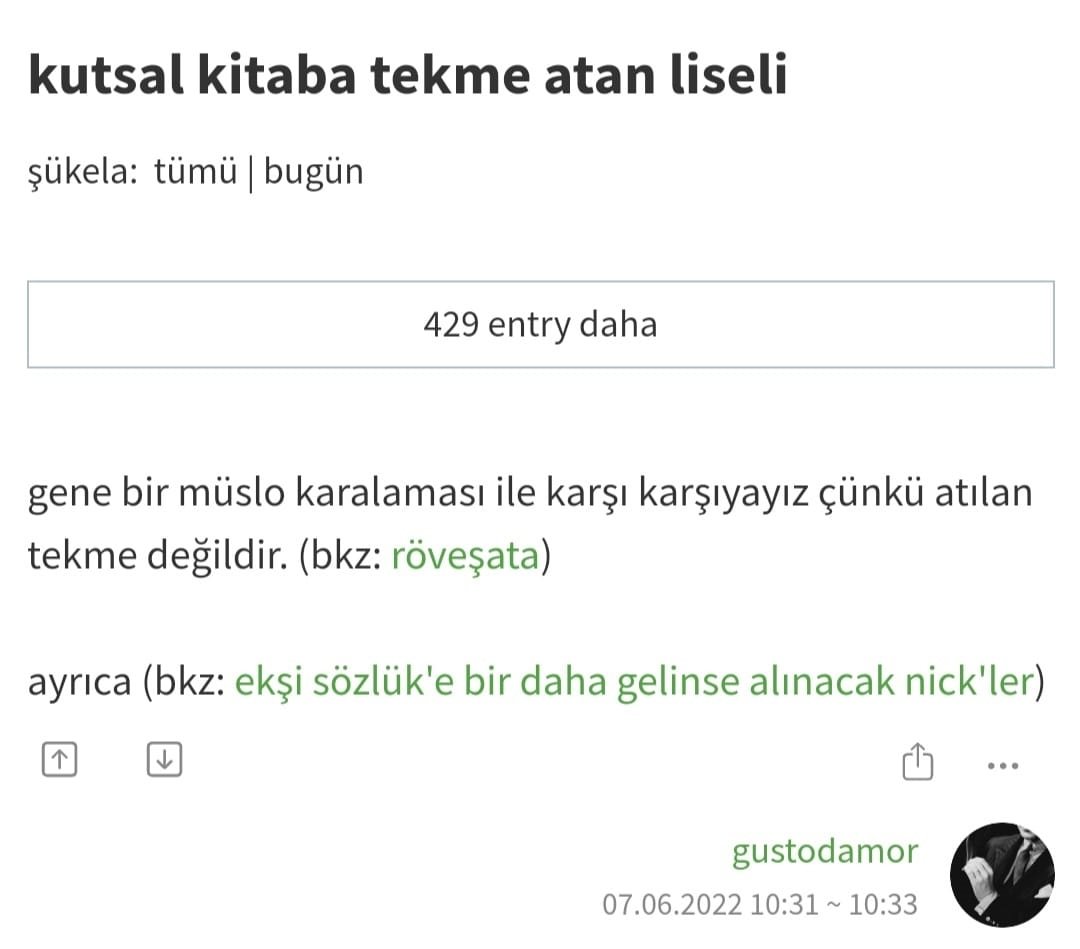The height and width of the screenshot is (949, 1080).
Task: Click the title "kutsal kitaba tekme atan liseli"
Action: (408, 78)
